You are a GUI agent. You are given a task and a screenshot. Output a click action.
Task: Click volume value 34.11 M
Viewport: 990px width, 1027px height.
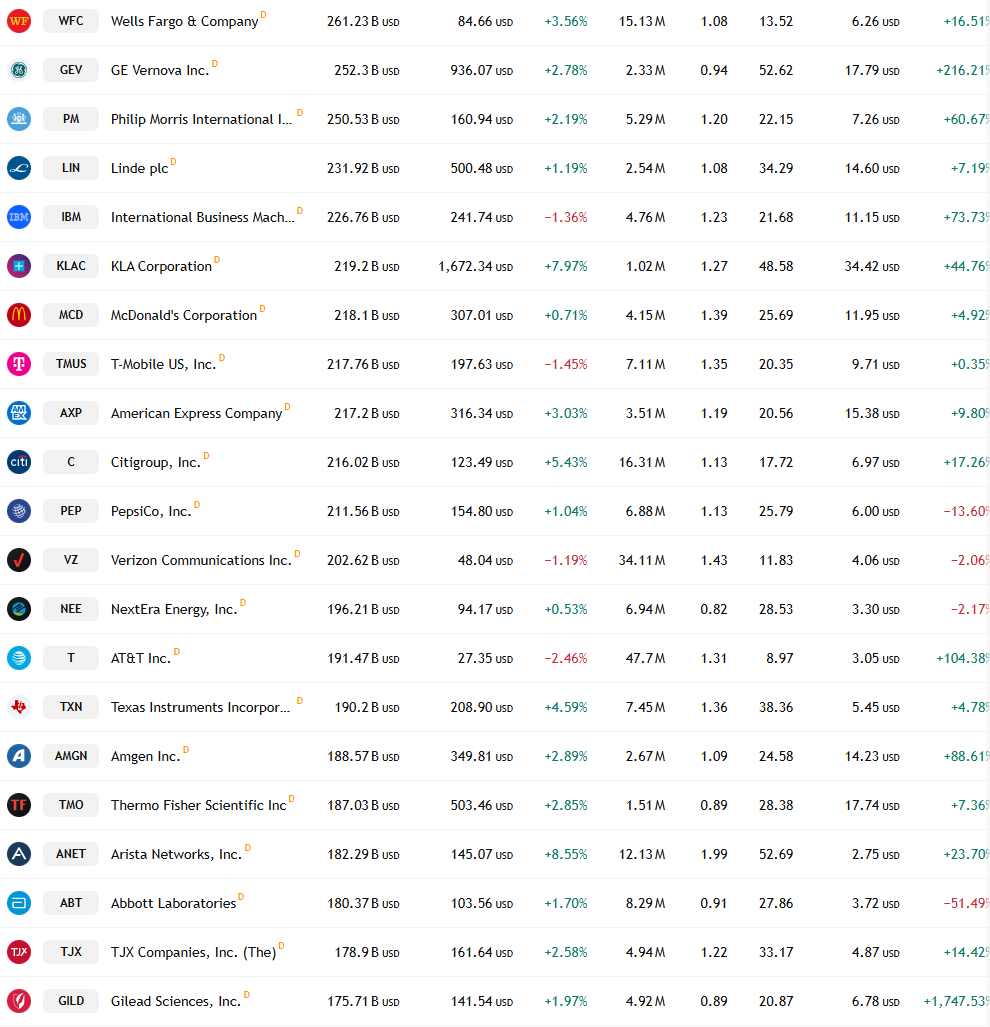tap(642, 561)
